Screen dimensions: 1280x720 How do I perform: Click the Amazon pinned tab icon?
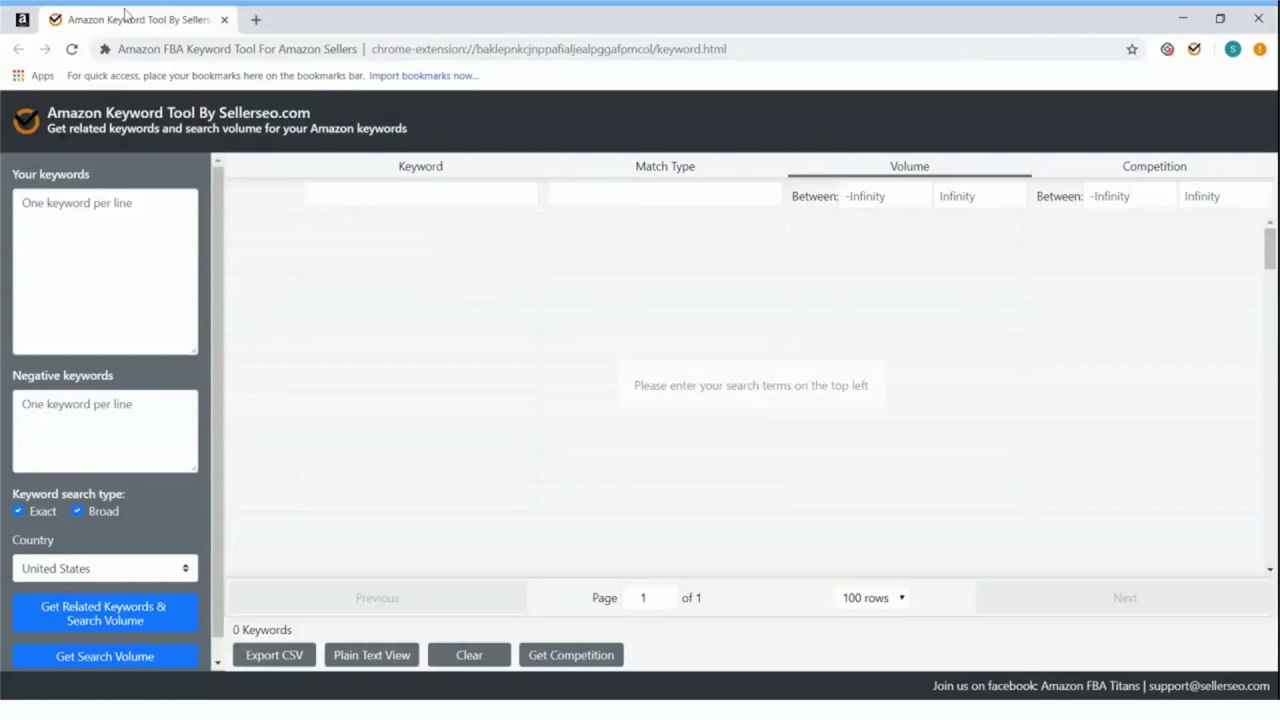(22, 19)
